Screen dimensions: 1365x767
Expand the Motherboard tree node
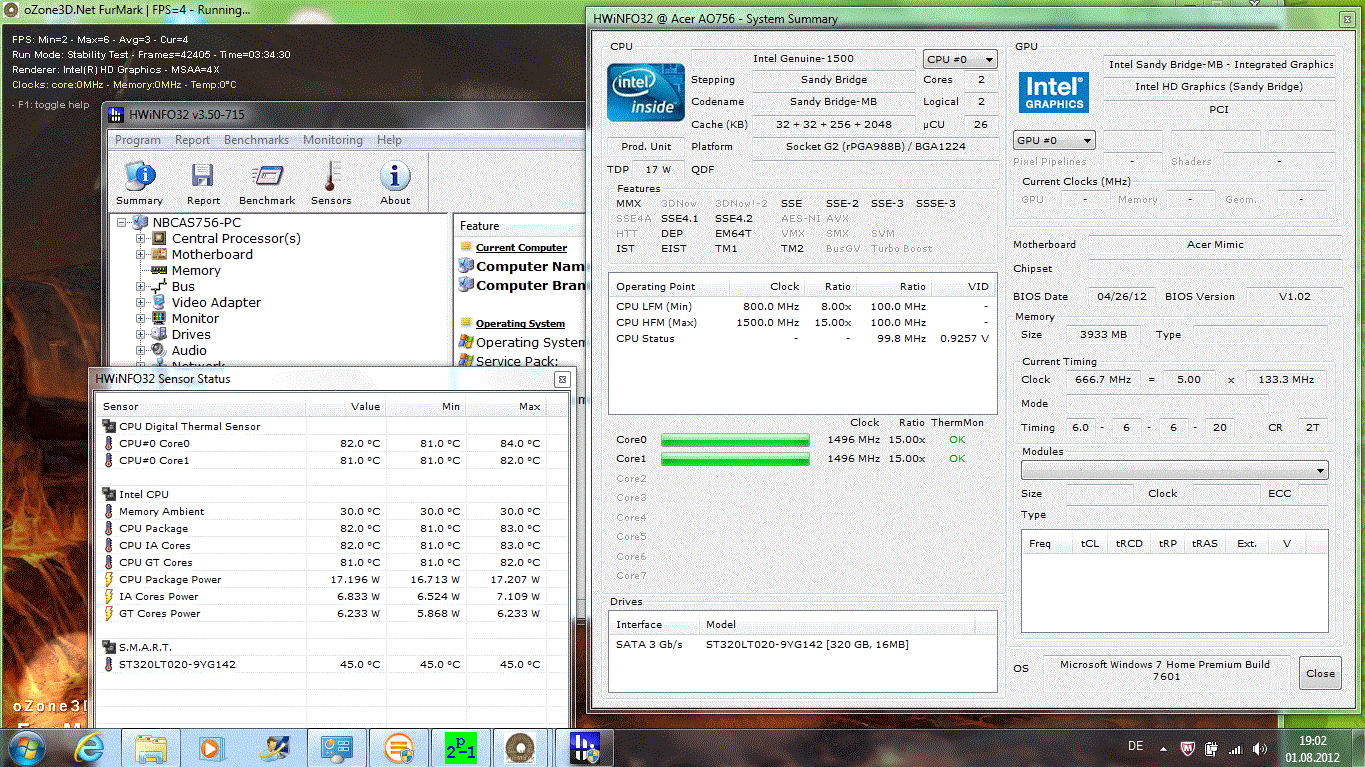pyautogui.click(x=141, y=254)
